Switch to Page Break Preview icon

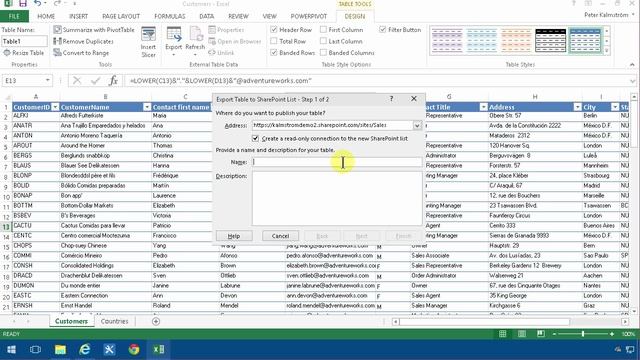tap(541, 334)
